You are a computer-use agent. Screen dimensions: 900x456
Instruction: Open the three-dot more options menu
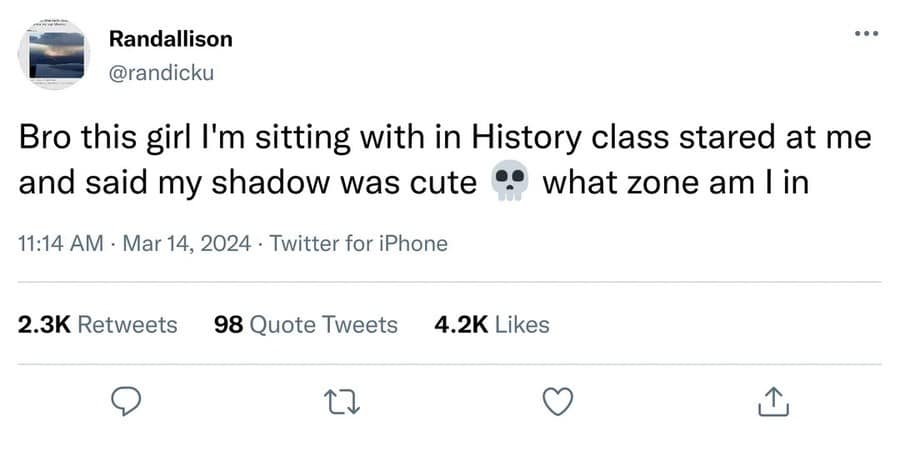click(865, 34)
